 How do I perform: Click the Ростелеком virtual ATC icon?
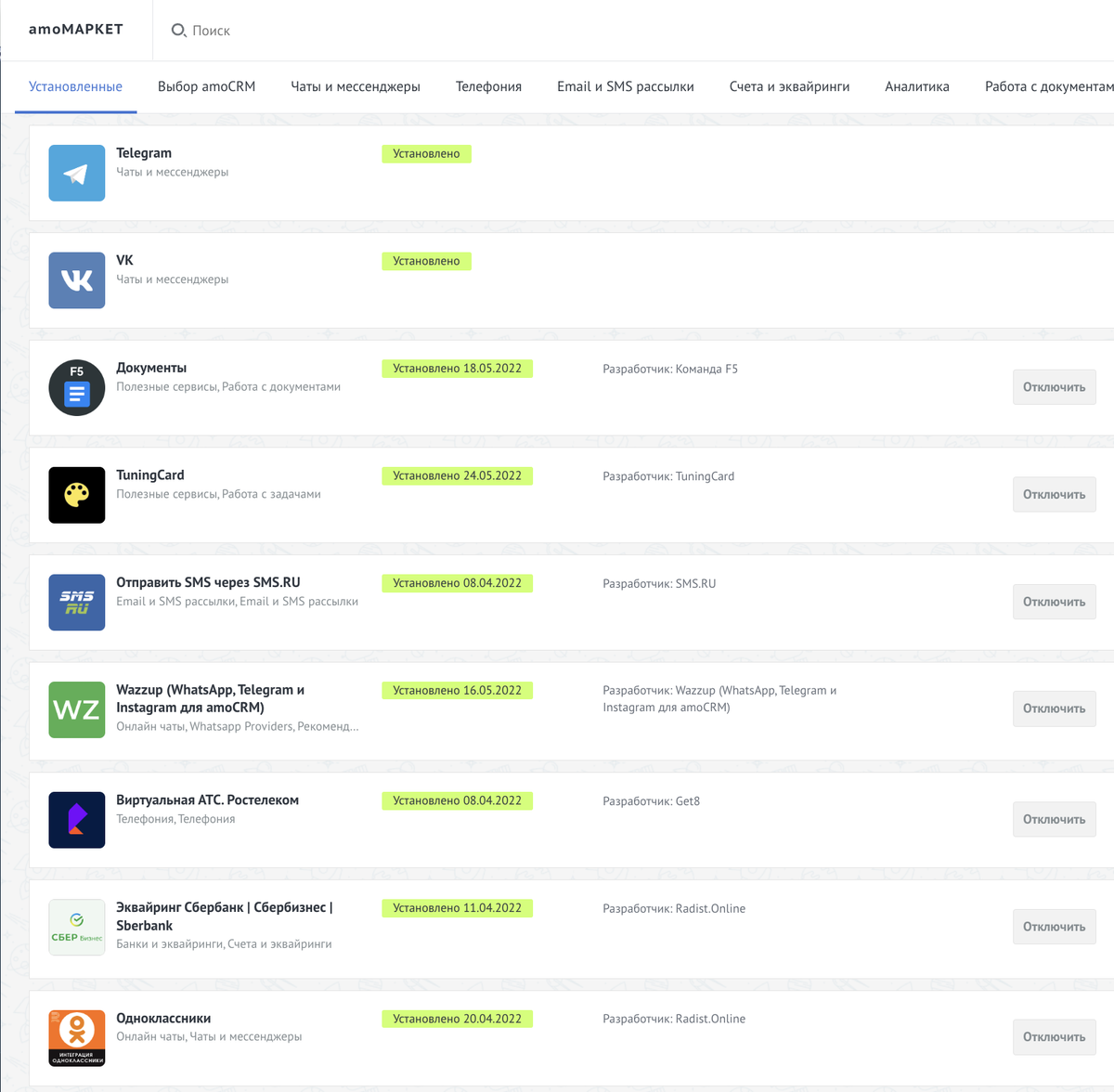[77, 820]
